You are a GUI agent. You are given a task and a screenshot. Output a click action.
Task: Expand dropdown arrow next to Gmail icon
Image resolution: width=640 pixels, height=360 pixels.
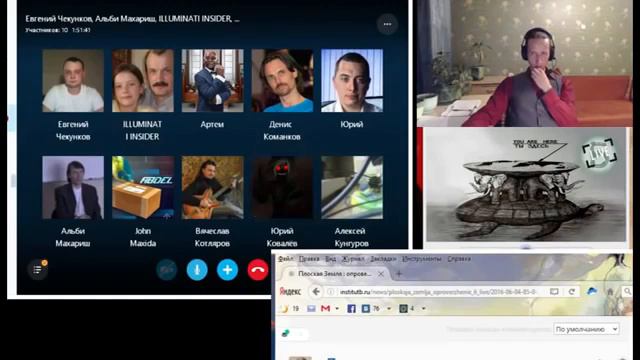pyautogui.click(x=337, y=309)
